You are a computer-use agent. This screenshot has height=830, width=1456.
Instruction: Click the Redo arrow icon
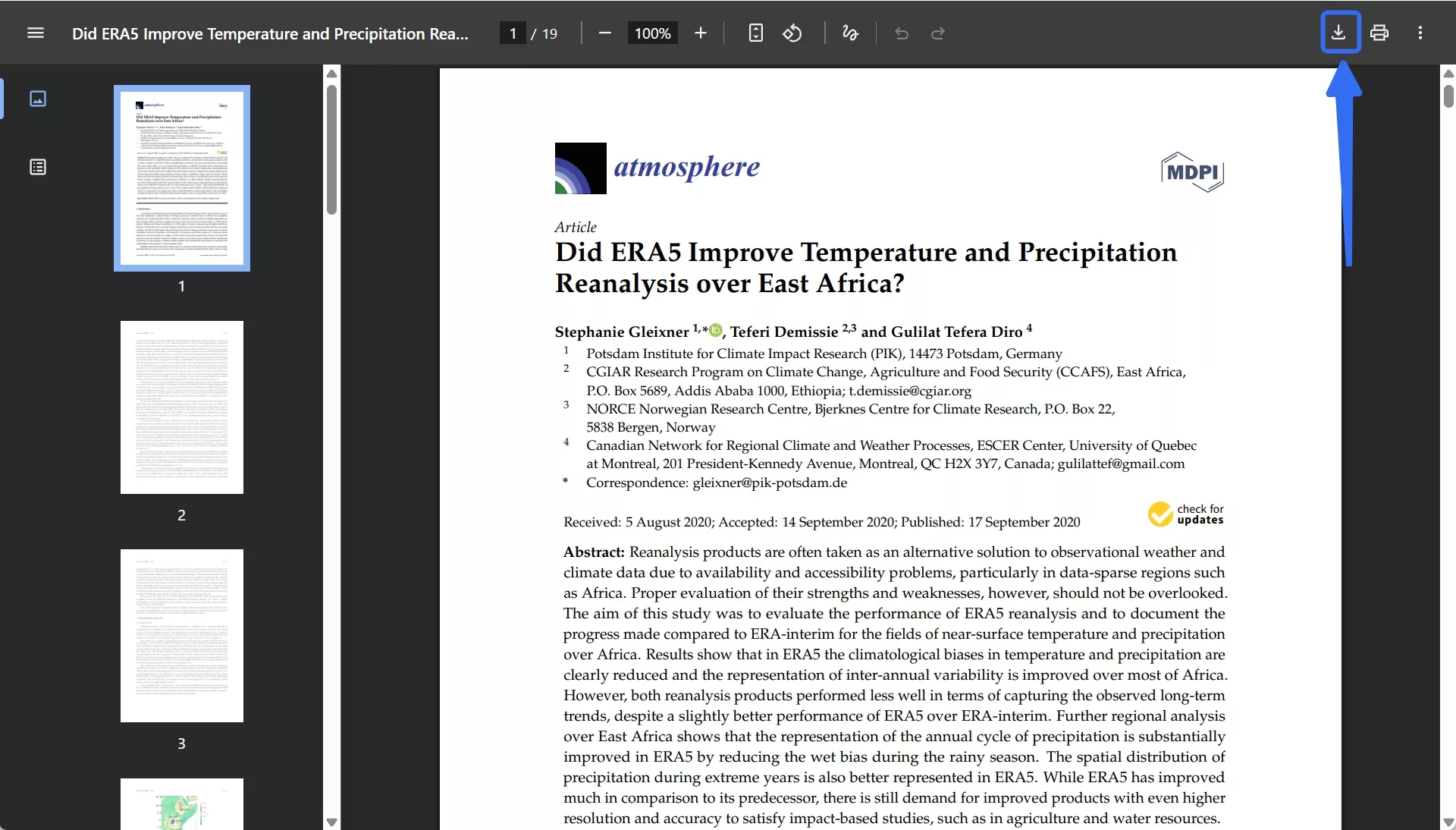tap(938, 33)
